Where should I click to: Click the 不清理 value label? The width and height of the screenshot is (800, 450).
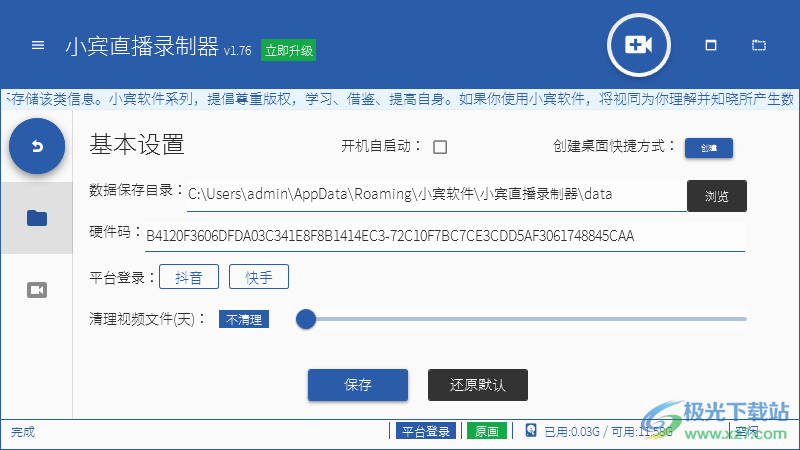[244, 319]
